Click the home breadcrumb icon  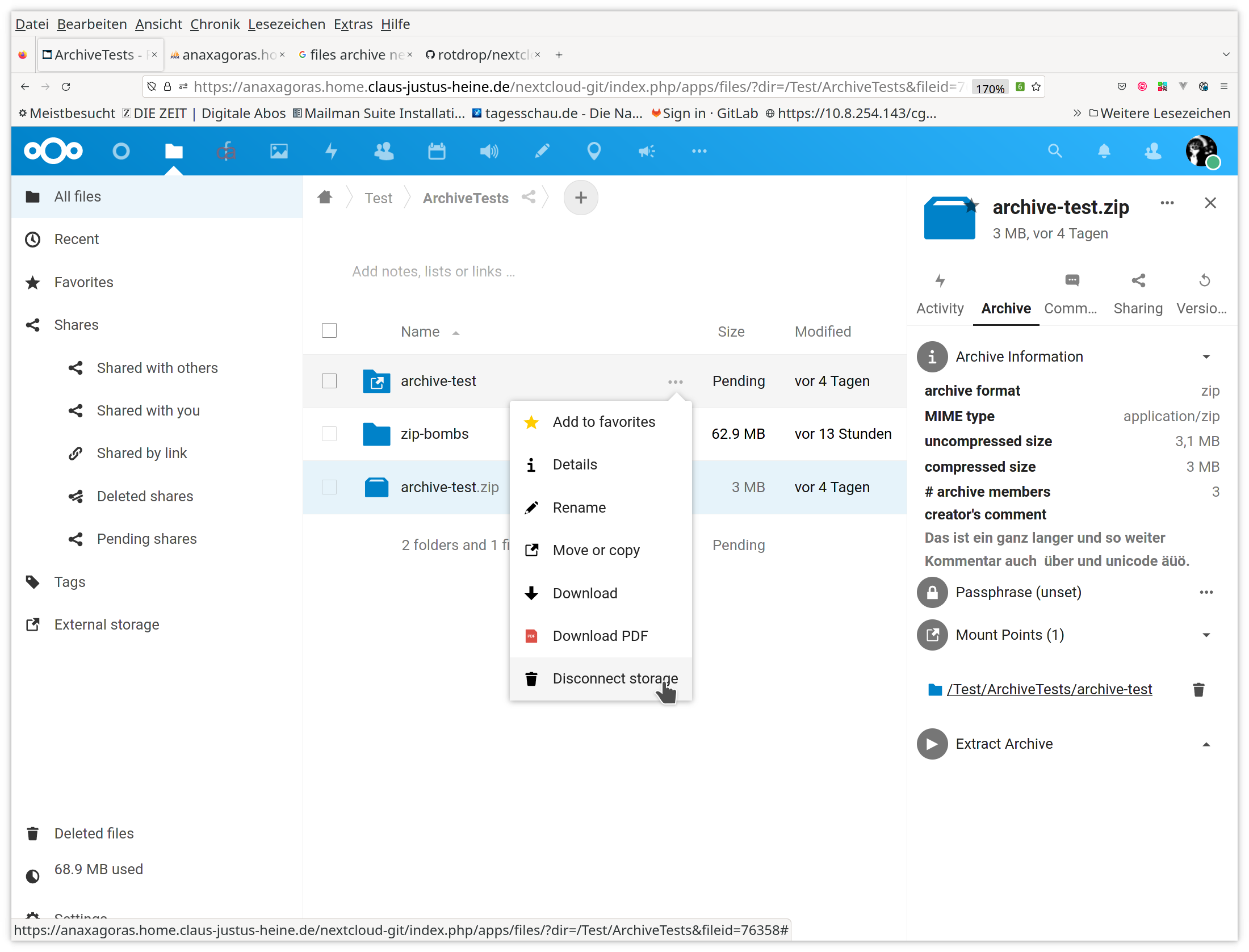tap(325, 198)
